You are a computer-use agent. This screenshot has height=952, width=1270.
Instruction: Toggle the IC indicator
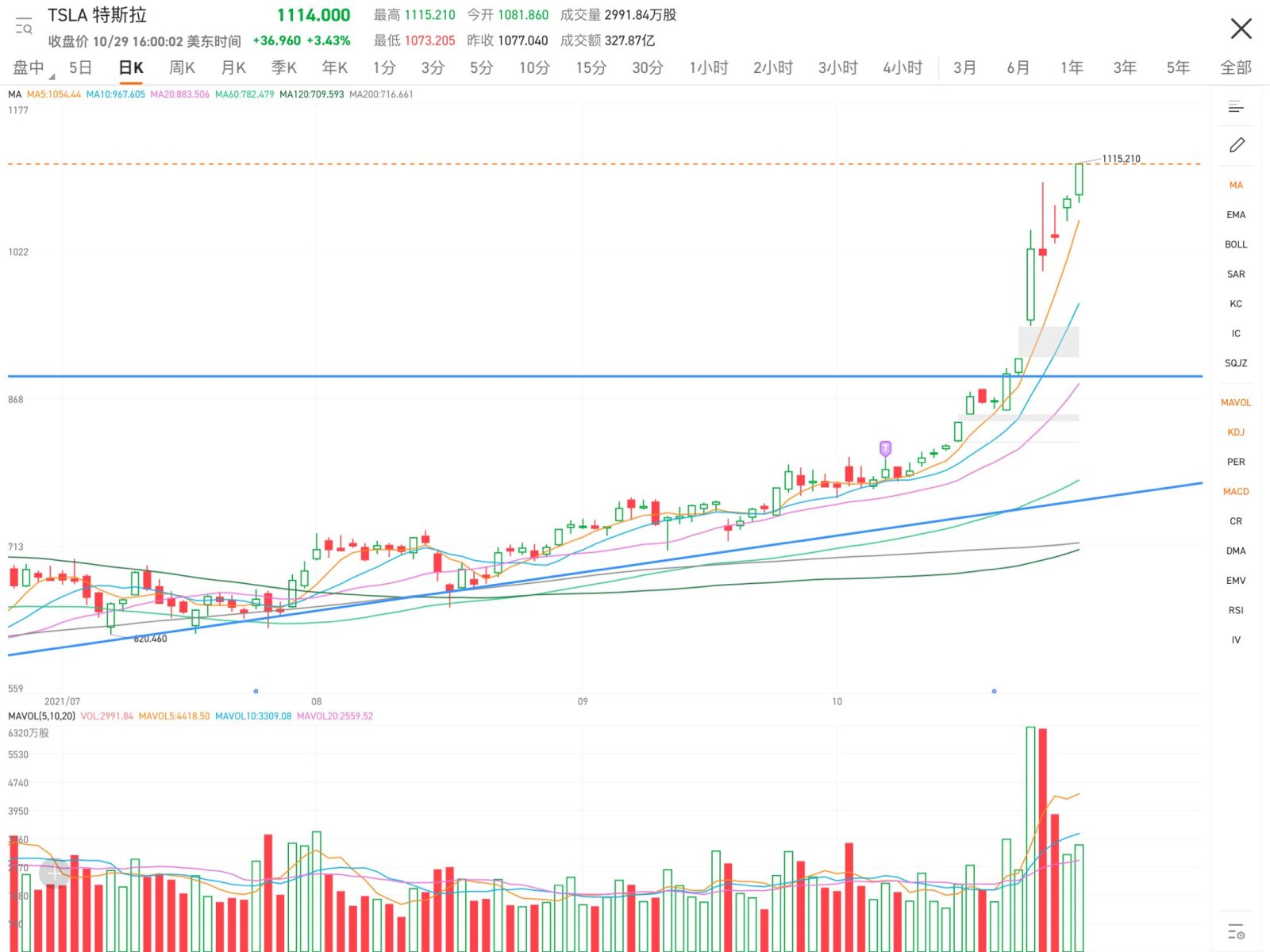[1236, 333]
